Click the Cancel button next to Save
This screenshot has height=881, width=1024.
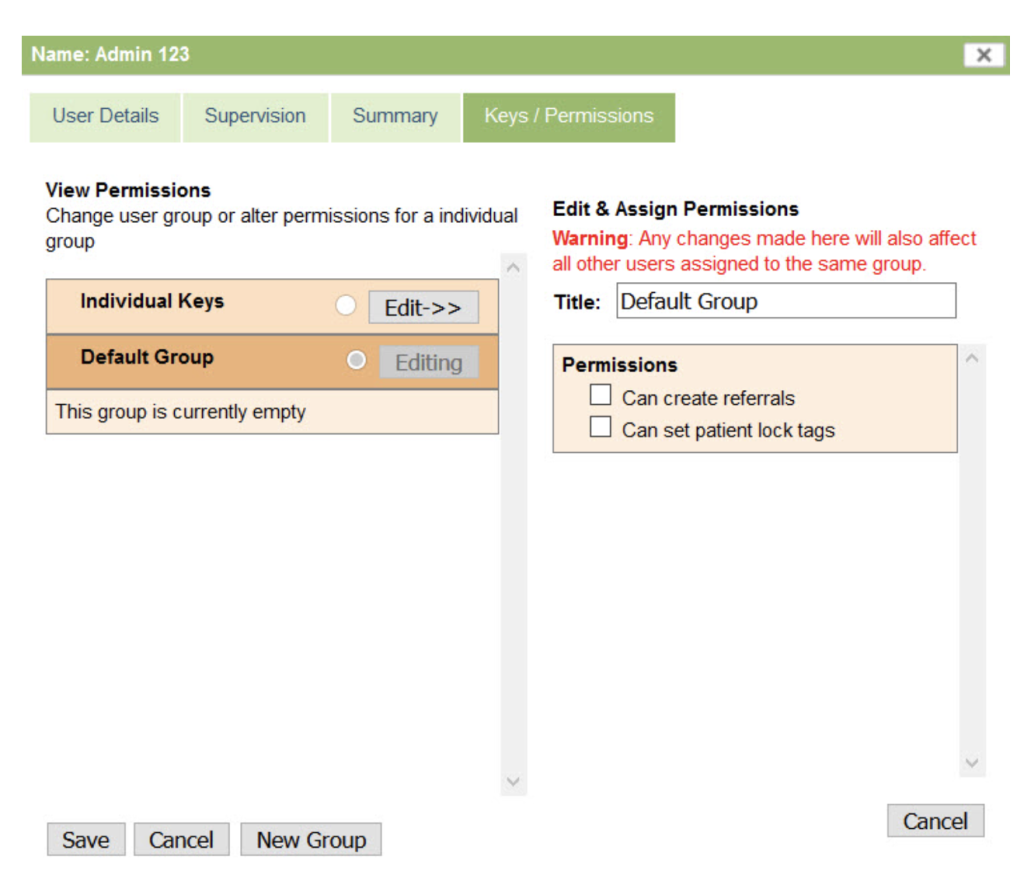[181, 840]
